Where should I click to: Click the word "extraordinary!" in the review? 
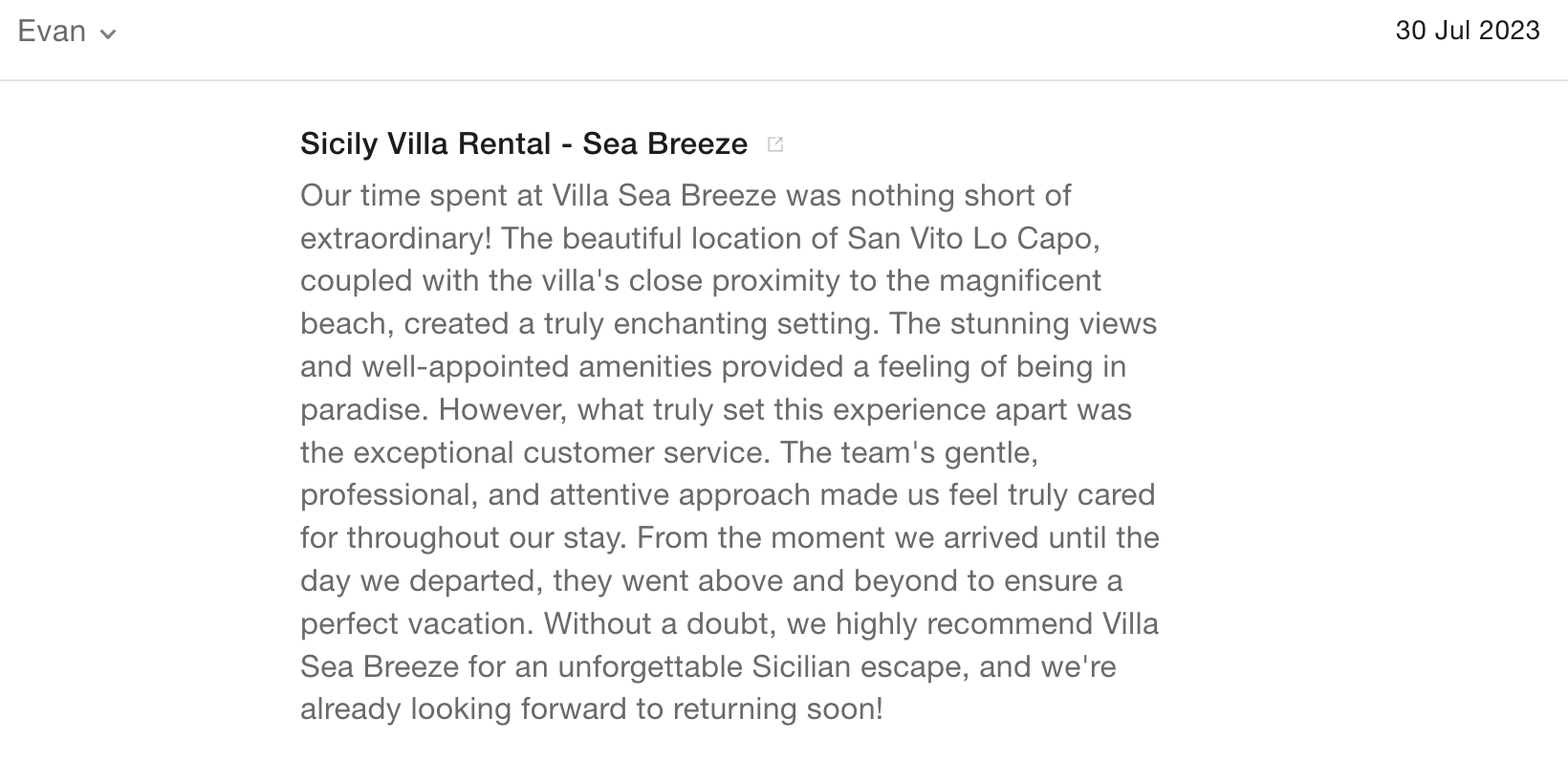(396, 238)
